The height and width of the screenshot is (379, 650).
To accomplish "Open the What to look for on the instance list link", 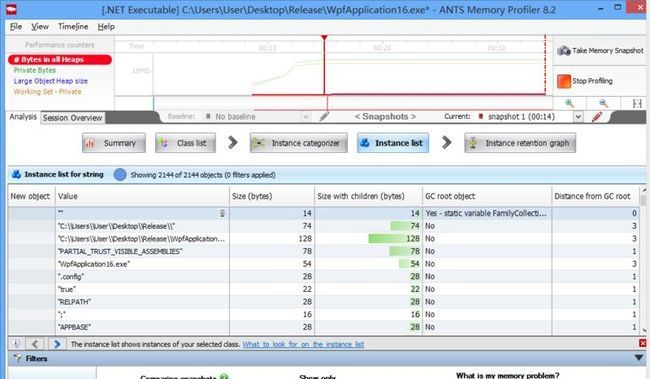I will [303, 344].
